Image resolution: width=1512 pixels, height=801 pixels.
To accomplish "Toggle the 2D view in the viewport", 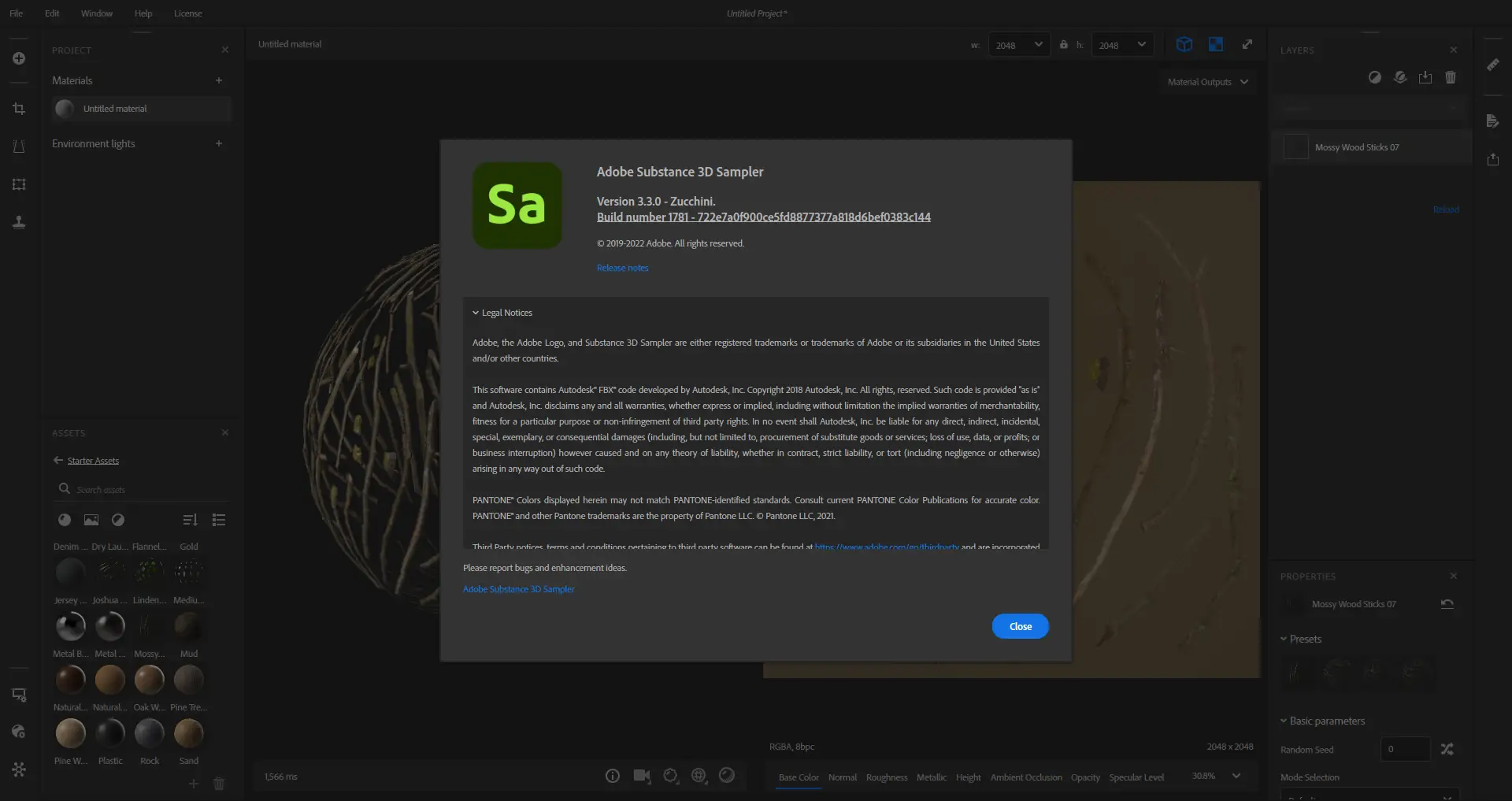I will pos(1216,44).
